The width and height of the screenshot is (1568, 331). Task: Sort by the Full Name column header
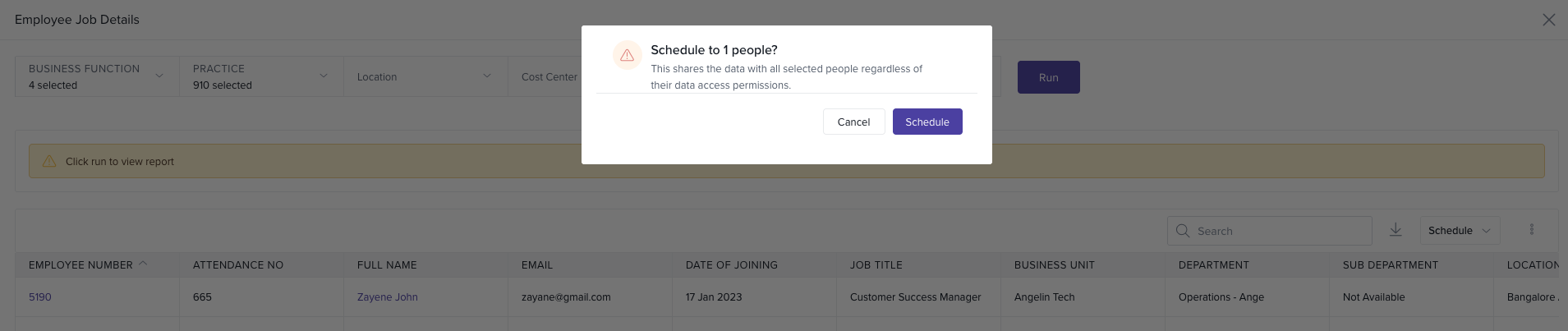(387, 265)
